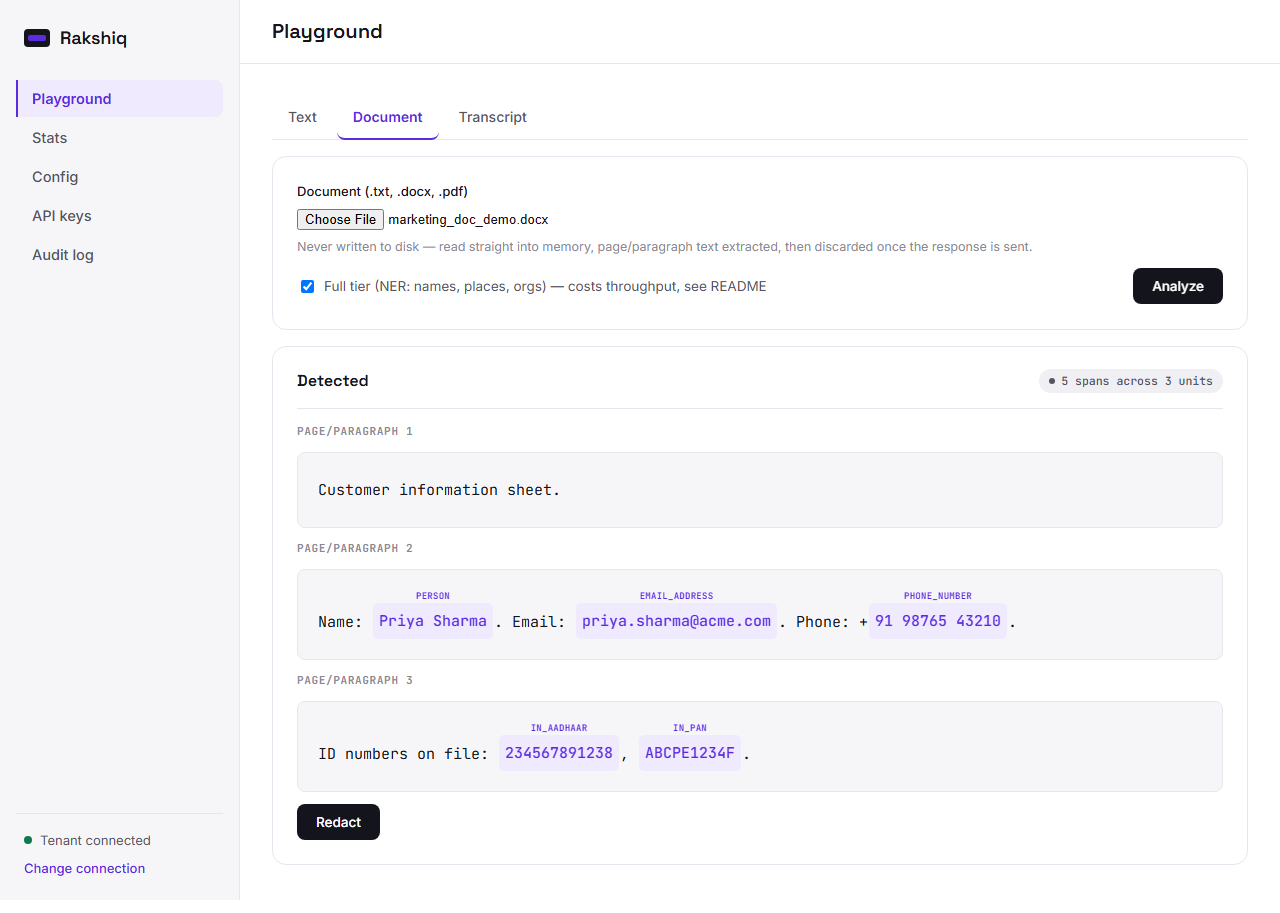
Task: Click the Rakshiq brand name
Action: pyautogui.click(x=93, y=39)
